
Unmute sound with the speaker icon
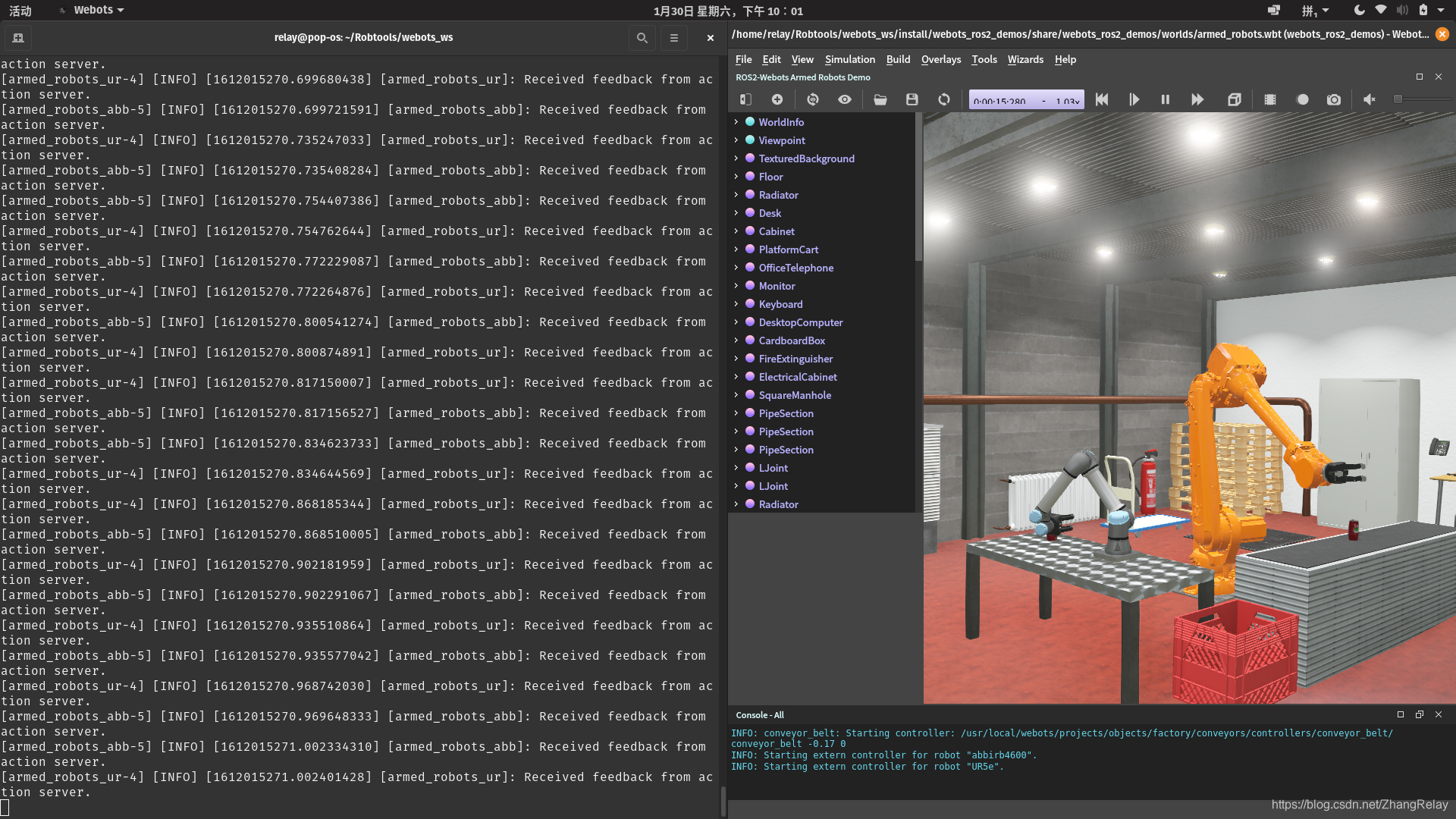click(x=1370, y=99)
